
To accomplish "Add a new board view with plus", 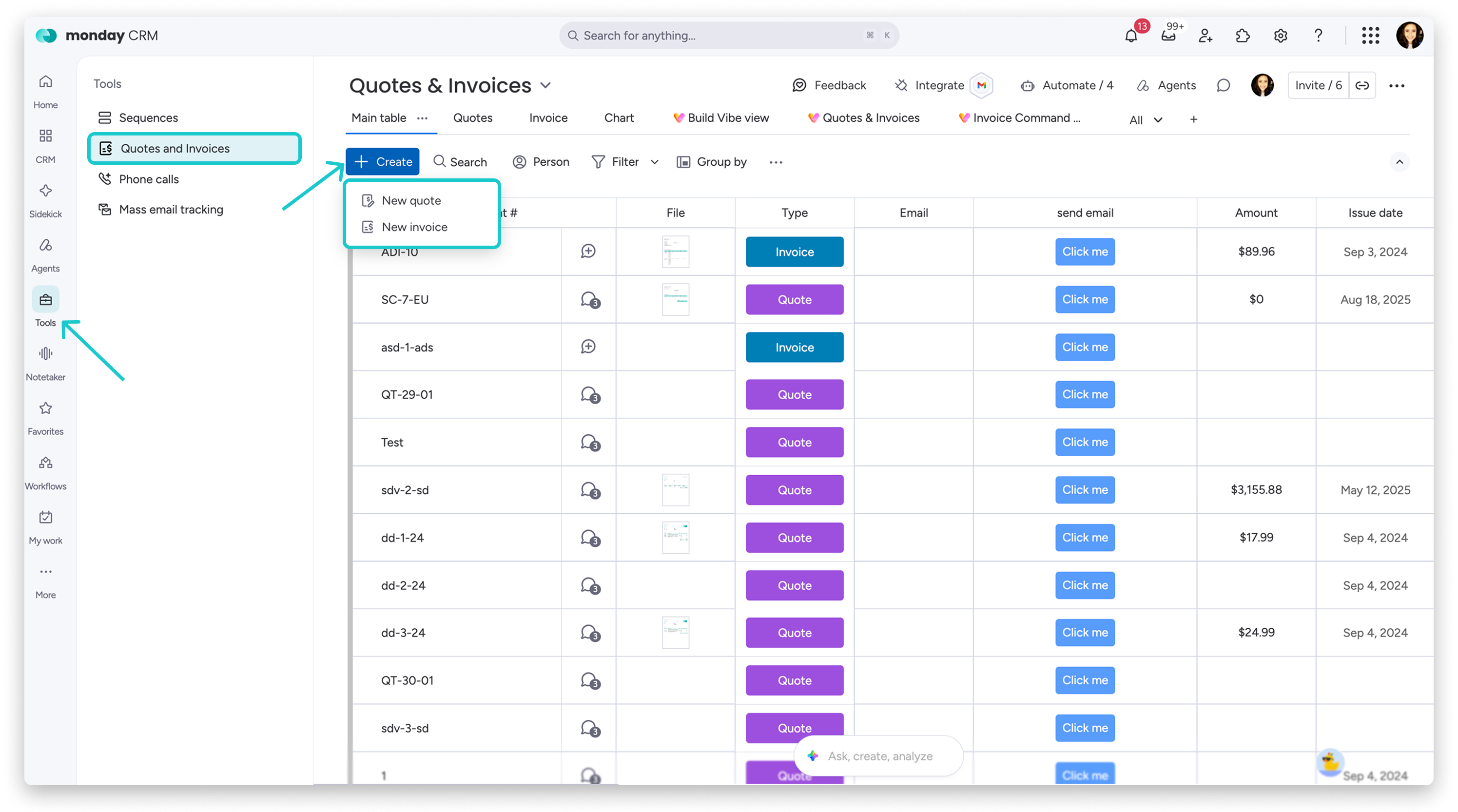I will coord(1193,119).
